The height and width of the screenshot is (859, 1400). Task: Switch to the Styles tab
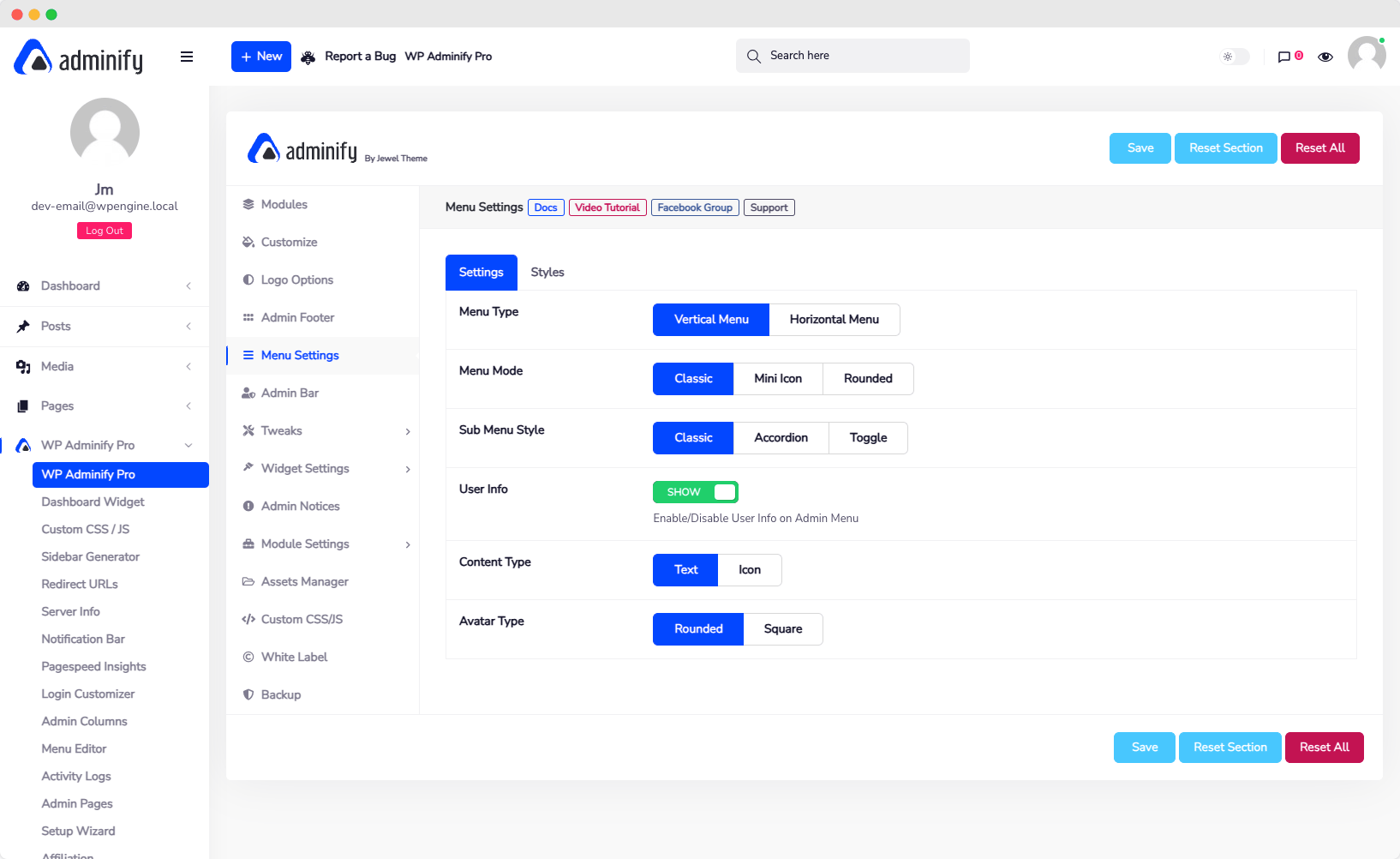547,272
